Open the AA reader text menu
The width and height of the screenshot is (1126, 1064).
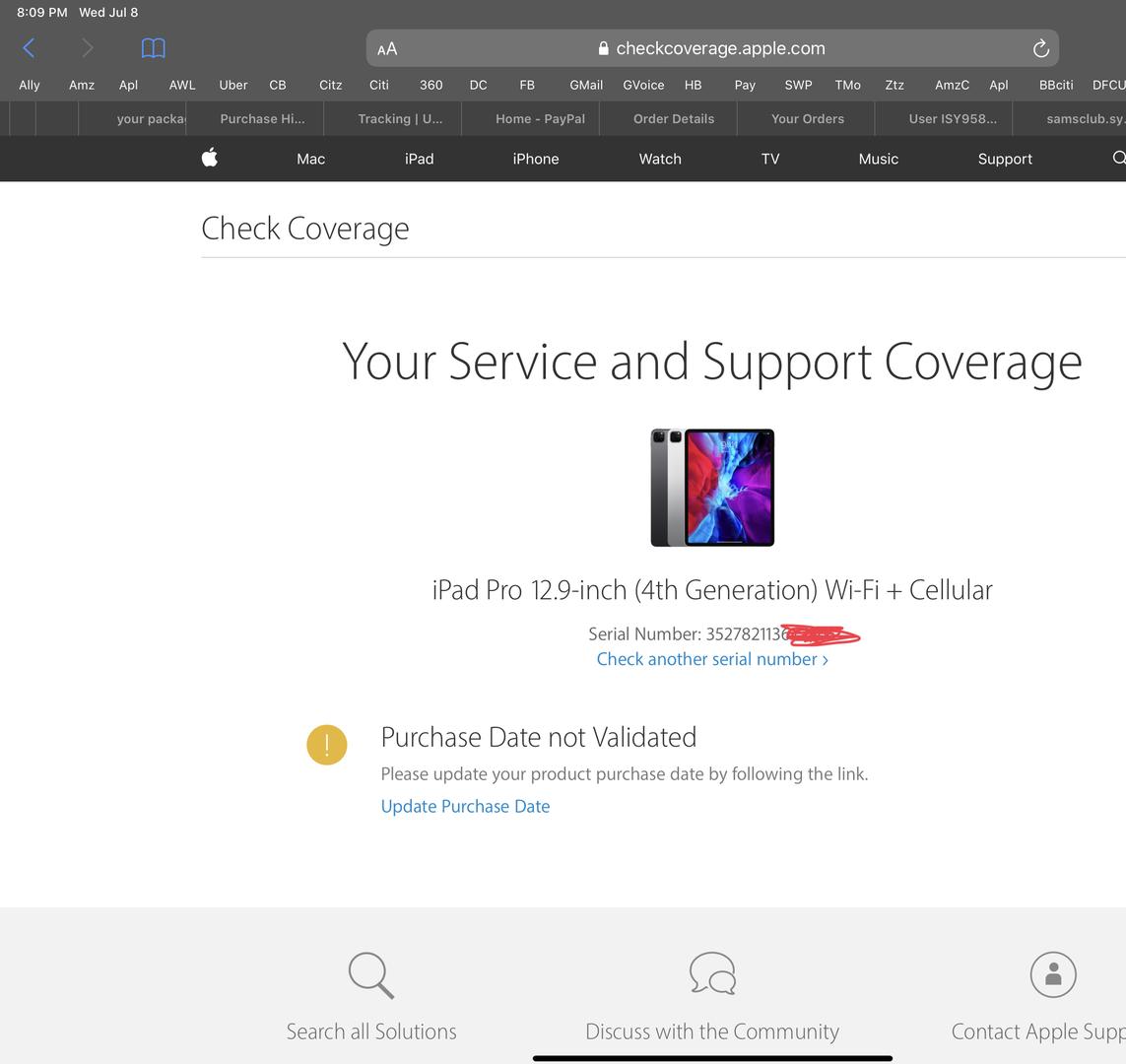[387, 49]
